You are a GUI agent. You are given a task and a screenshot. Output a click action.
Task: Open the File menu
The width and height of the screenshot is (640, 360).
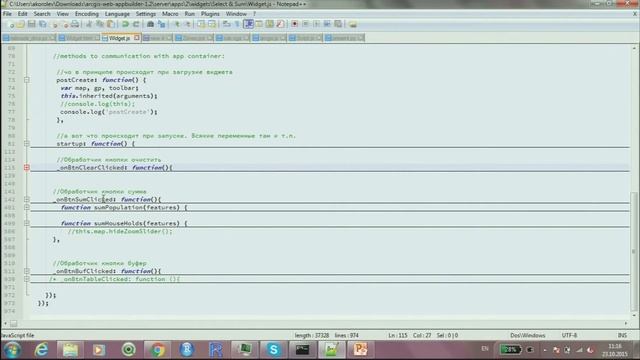point(7,14)
